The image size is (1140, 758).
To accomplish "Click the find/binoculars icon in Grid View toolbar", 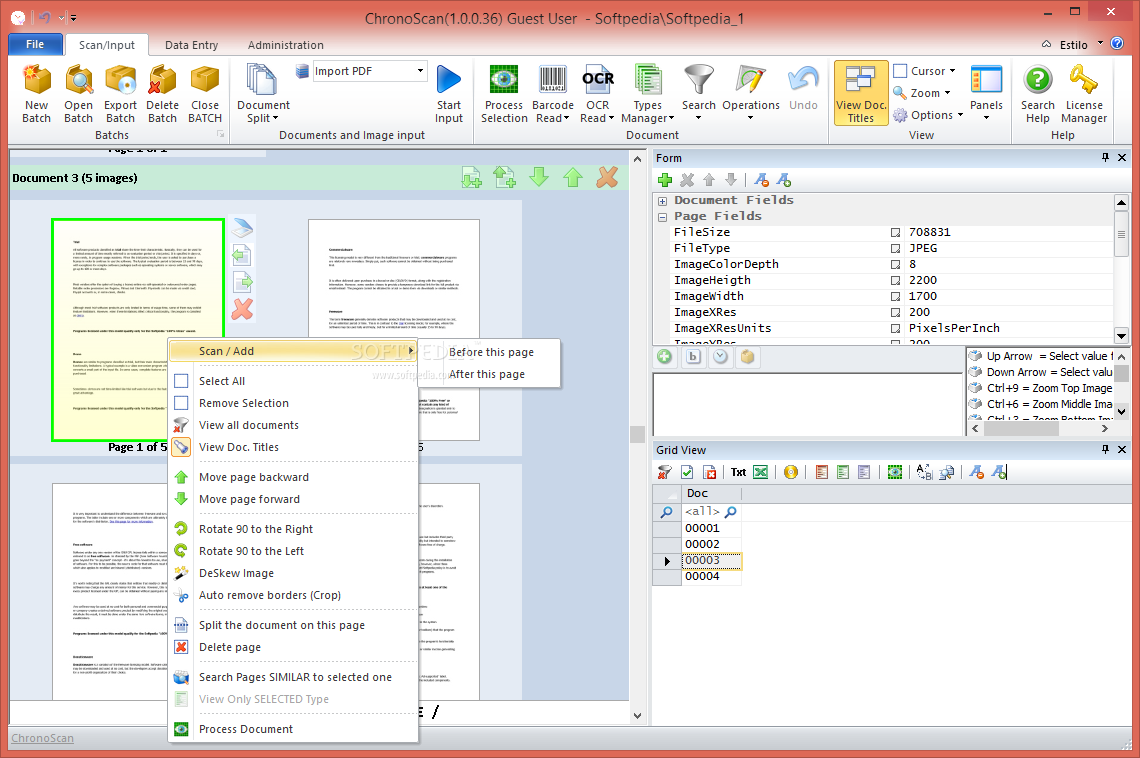I will (947, 472).
